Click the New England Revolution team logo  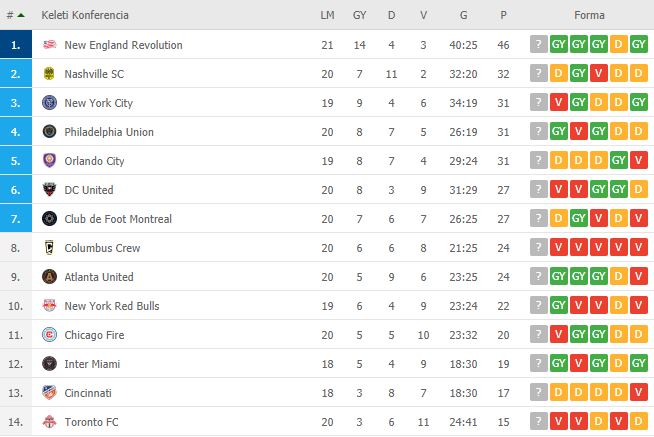pyautogui.click(x=50, y=44)
